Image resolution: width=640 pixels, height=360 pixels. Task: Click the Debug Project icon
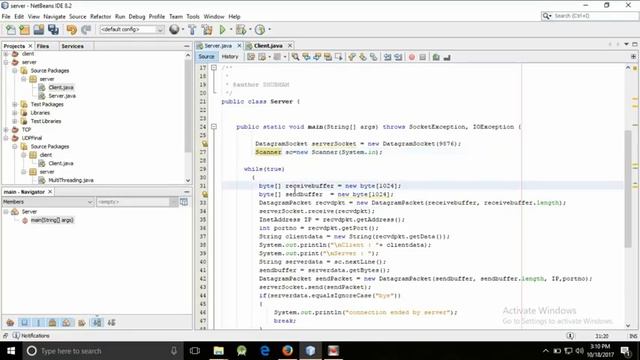pyautogui.click(x=241, y=29)
